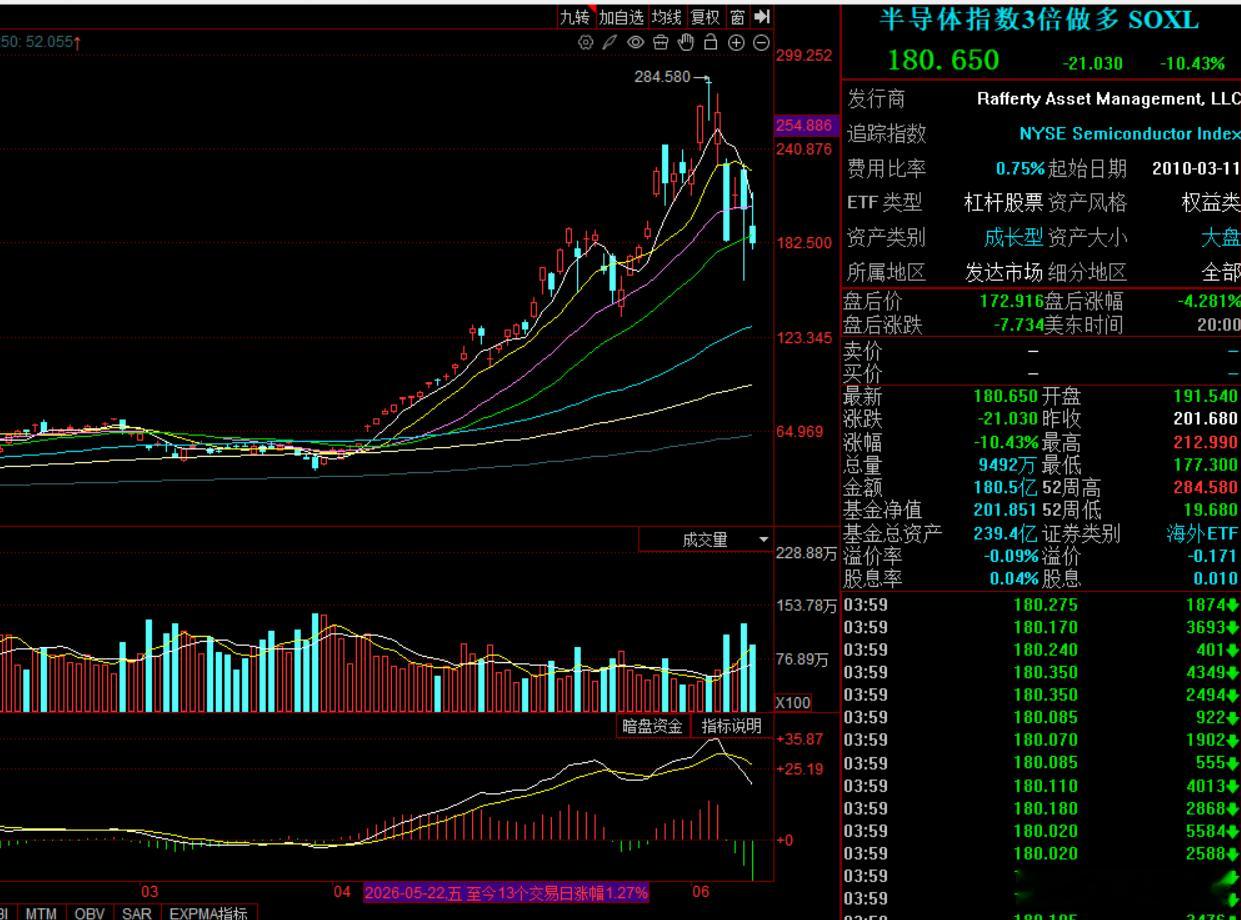The height and width of the screenshot is (920, 1241).
Task: Click the title 半导体指数3倍做多 SOXL
Action: click(1038, 20)
